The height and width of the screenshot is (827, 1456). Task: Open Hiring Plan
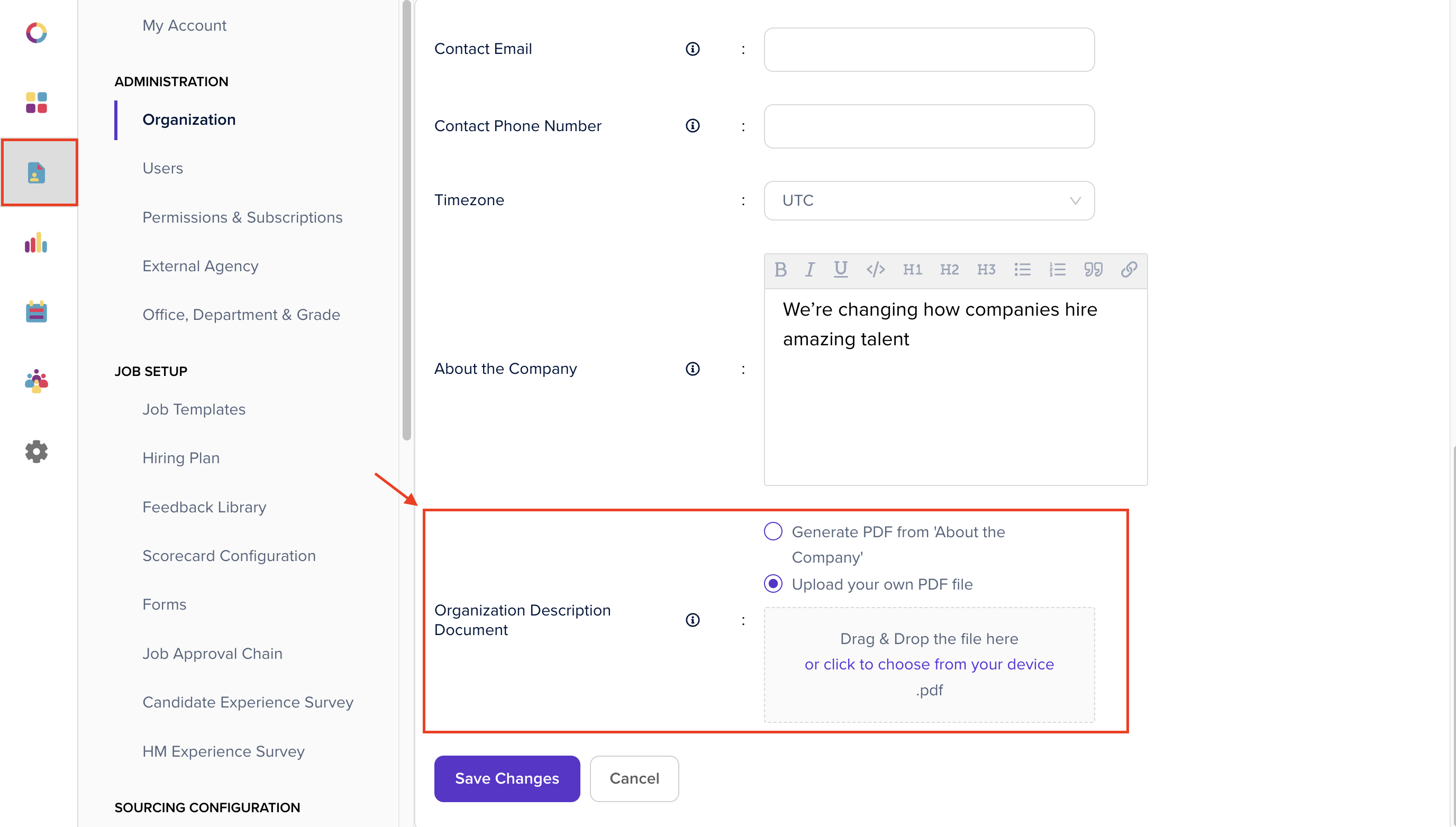click(181, 458)
